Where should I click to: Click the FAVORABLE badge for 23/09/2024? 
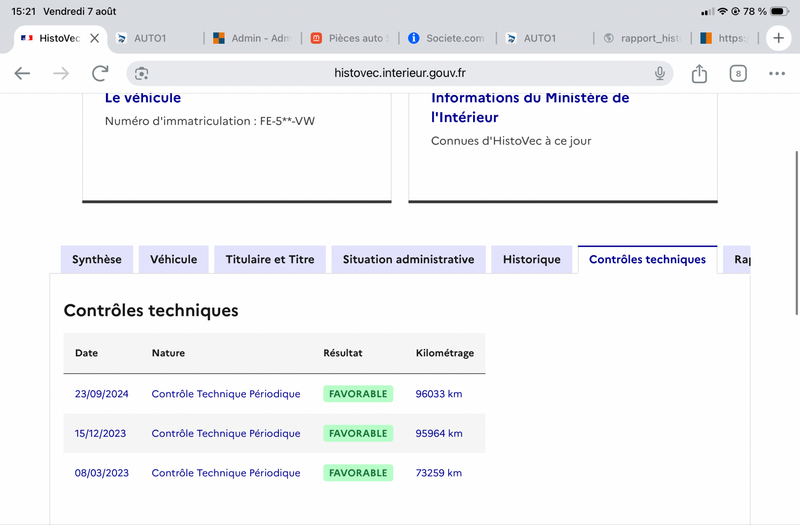pyautogui.click(x=358, y=394)
